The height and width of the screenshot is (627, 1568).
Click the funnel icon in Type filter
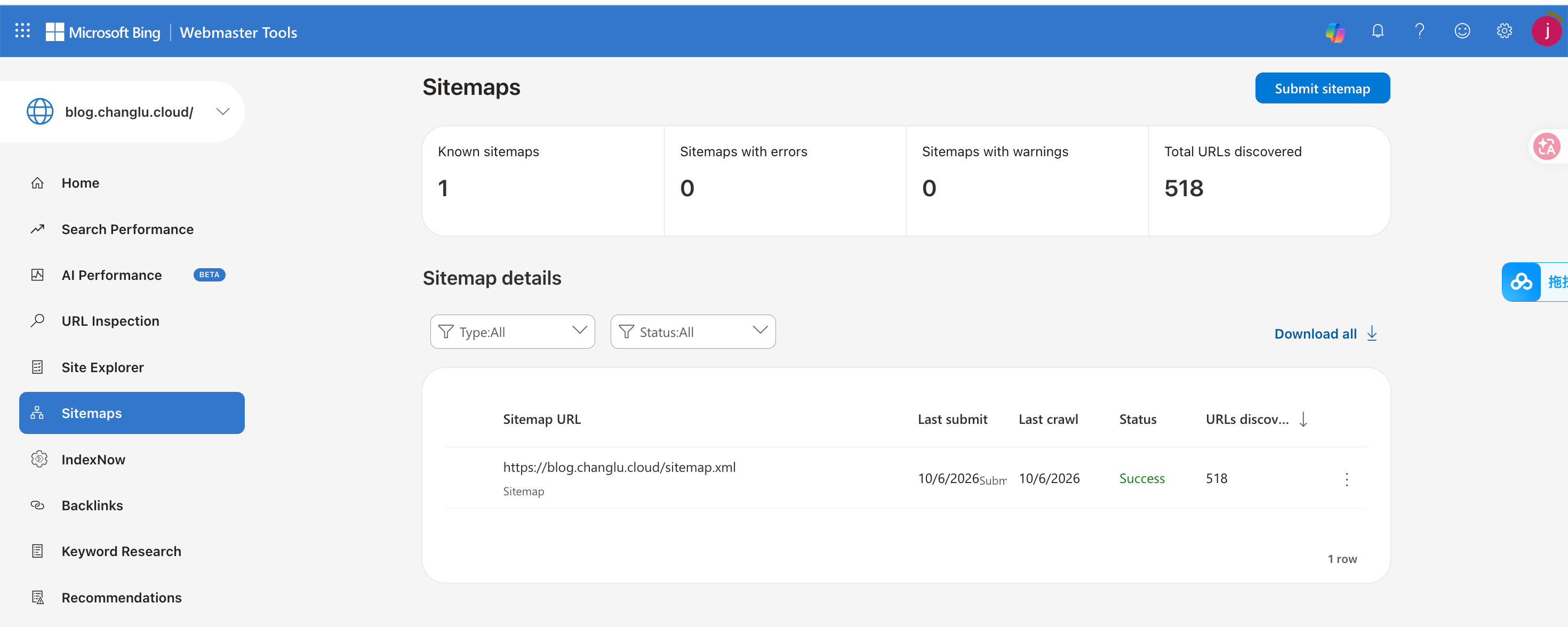click(446, 332)
